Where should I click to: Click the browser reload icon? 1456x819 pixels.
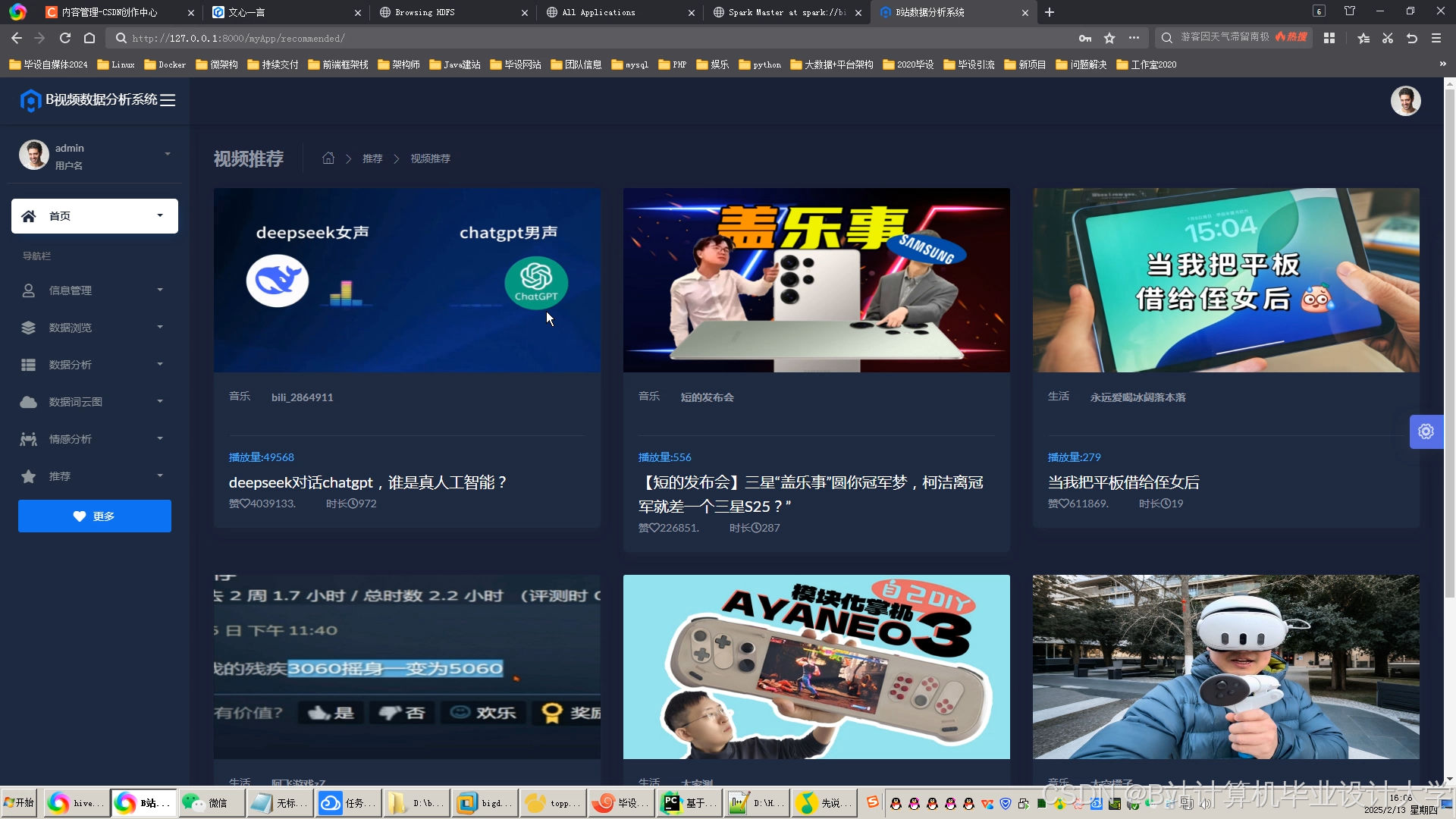(x=65, y=38)
